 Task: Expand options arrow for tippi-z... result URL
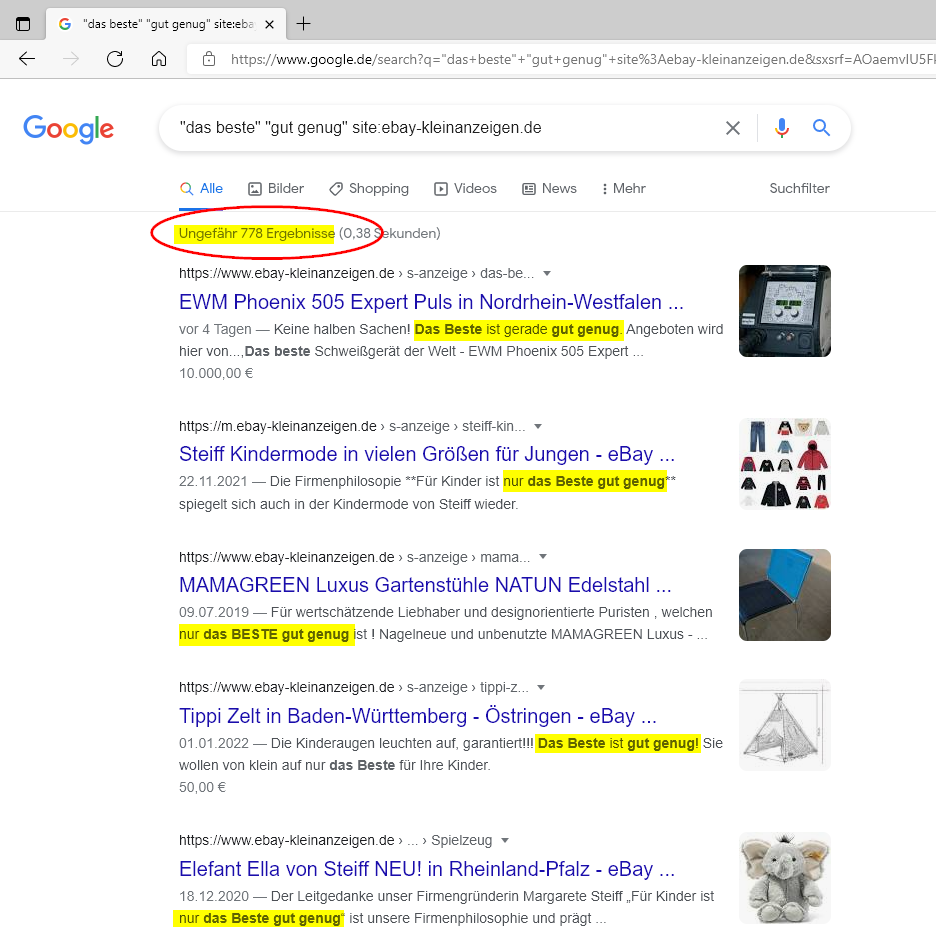pyautogui.click(x=541, y=688)
